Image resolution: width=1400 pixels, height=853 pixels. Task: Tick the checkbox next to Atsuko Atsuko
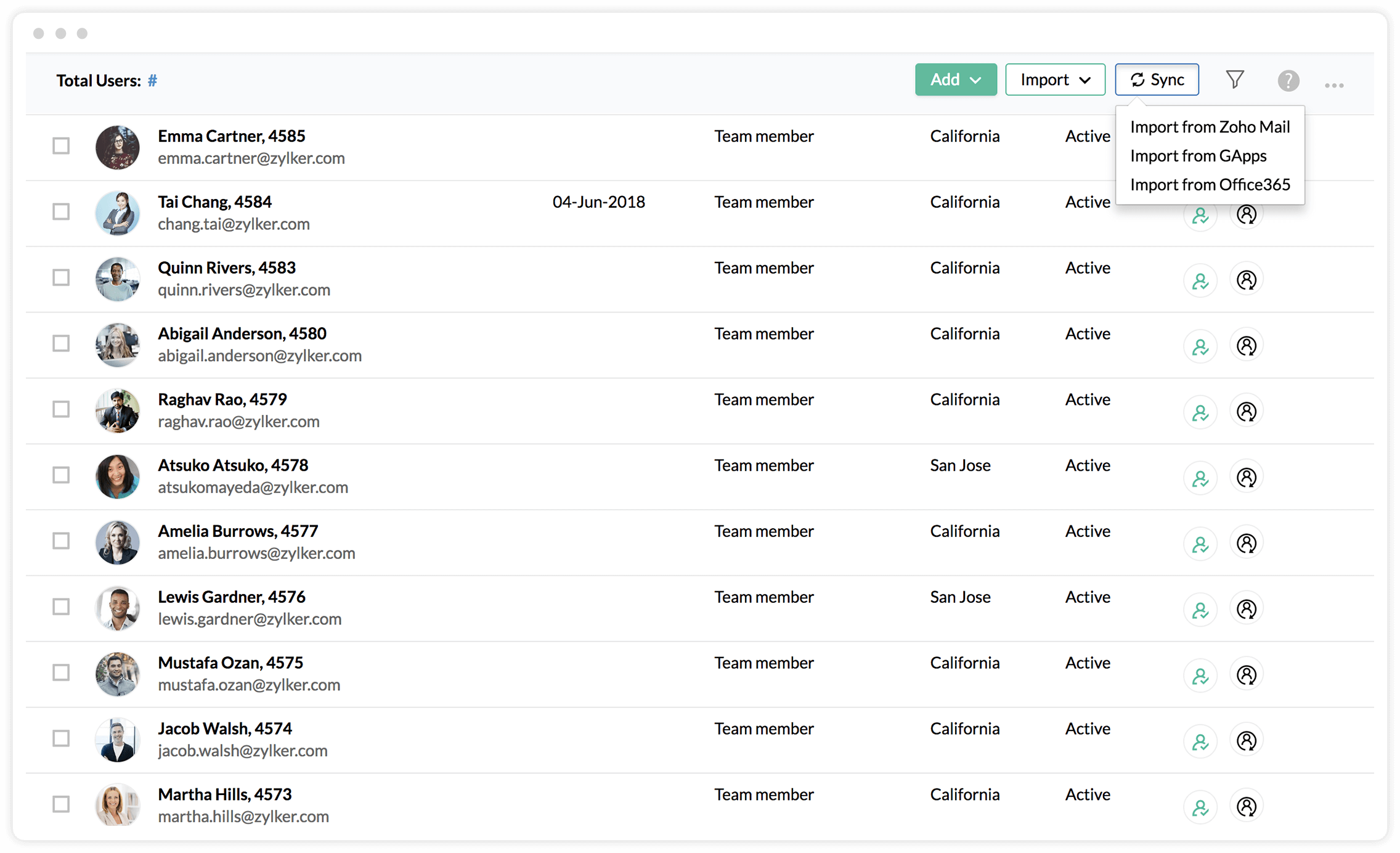(61, 475)
